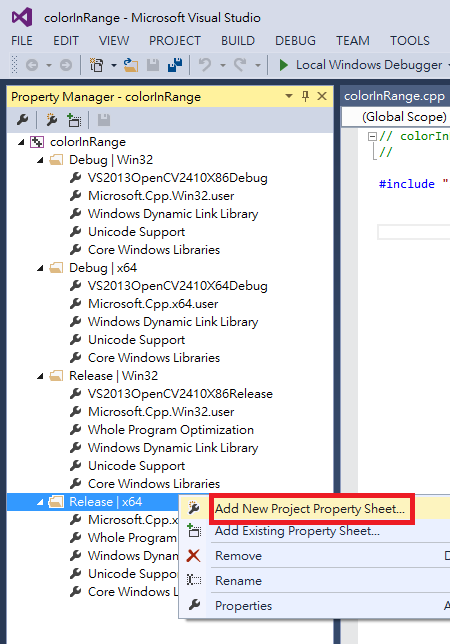Click the Undo toolbar icon
Screen dimensions: 450x644
click(205, 65)
